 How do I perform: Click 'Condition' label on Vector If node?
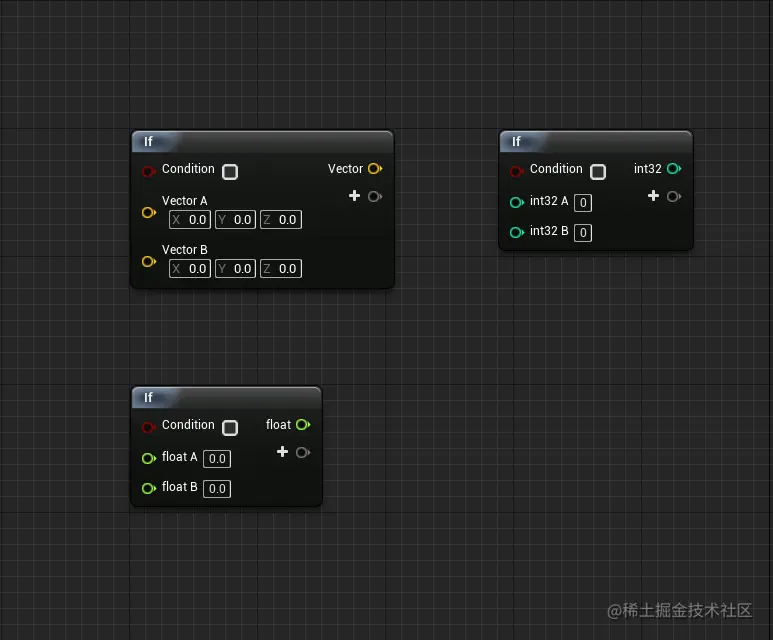[x=188, y=169]
